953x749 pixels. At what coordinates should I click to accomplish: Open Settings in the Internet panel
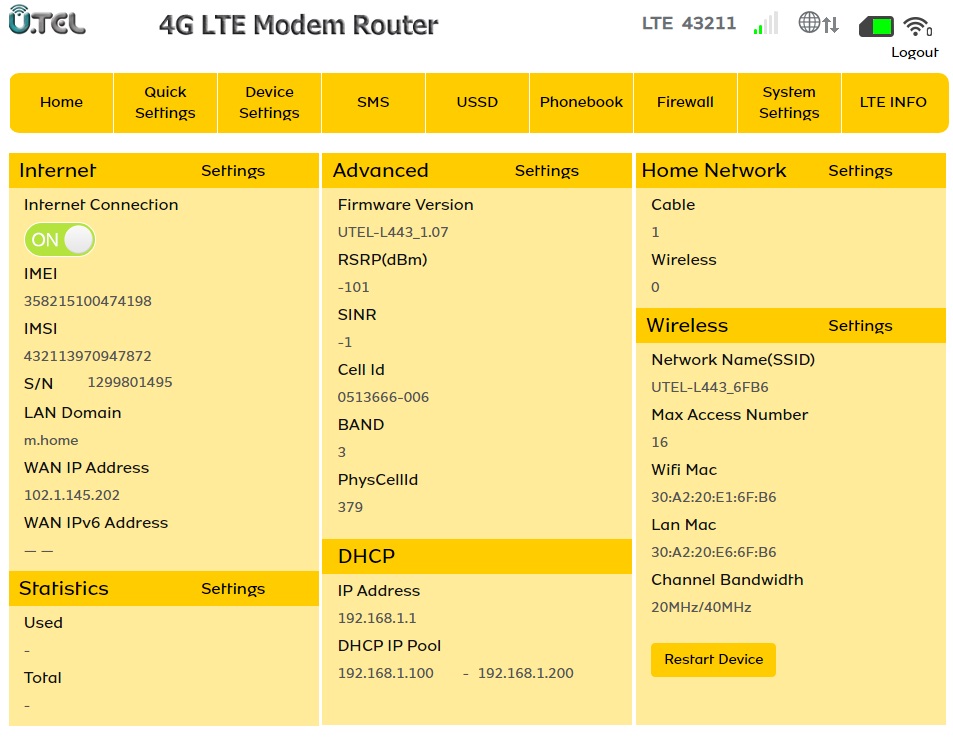pyautogui.click(x=233, y=171)
